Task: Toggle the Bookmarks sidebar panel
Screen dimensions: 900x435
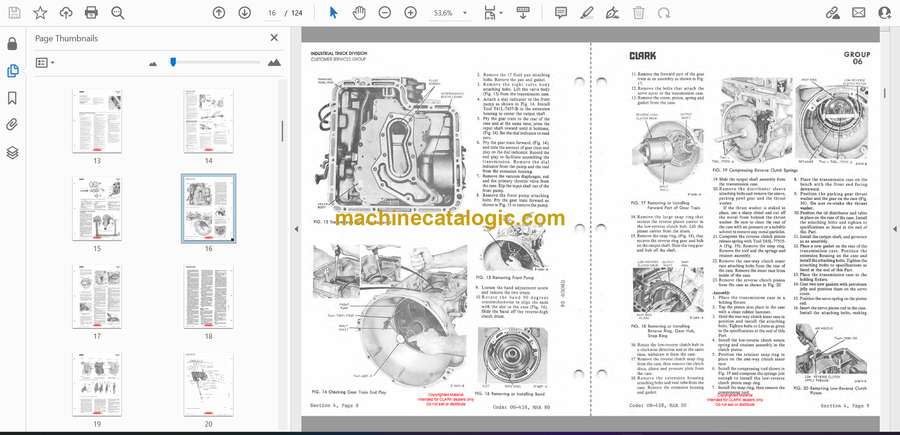Action: 12,98
